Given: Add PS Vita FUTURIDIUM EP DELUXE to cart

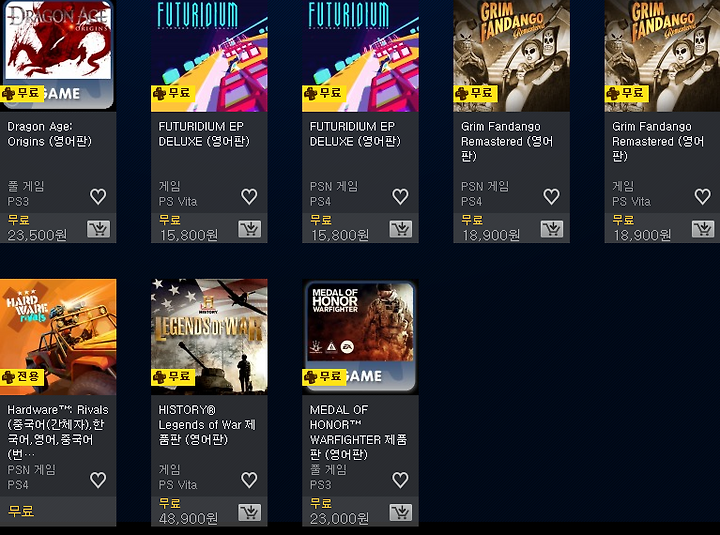Looking at the screenshot, I should (250, 229).
